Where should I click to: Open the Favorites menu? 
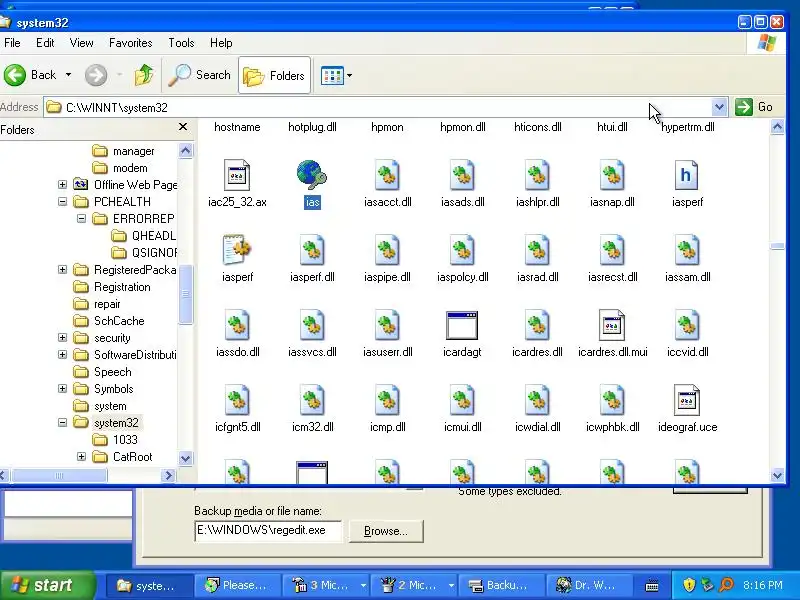(131, 43)
